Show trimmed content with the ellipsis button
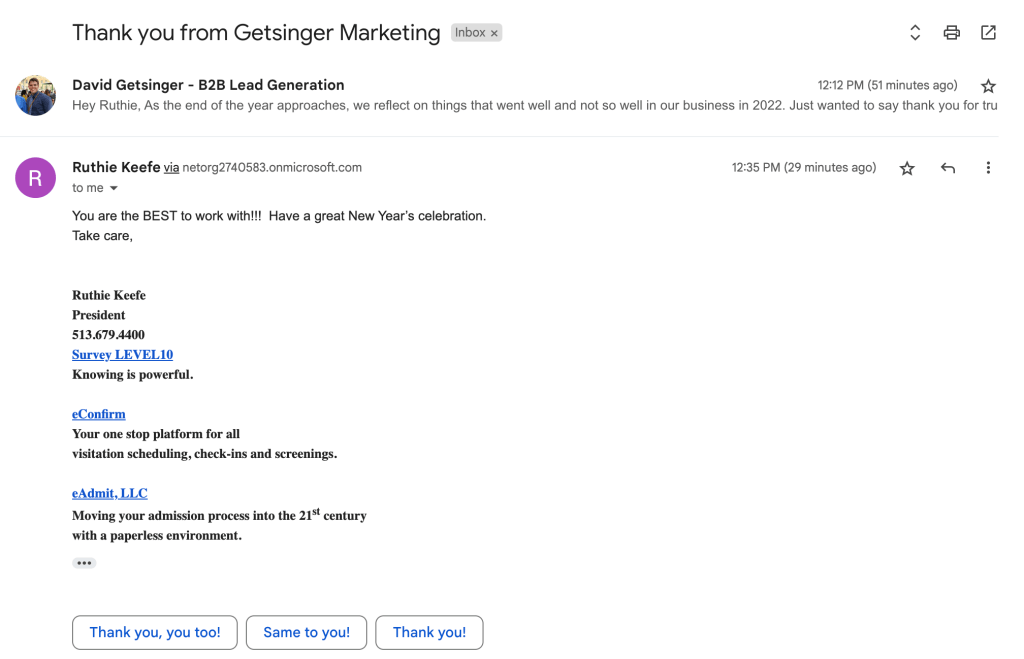This screenshot has height=659, width=1024. [84, 563]
